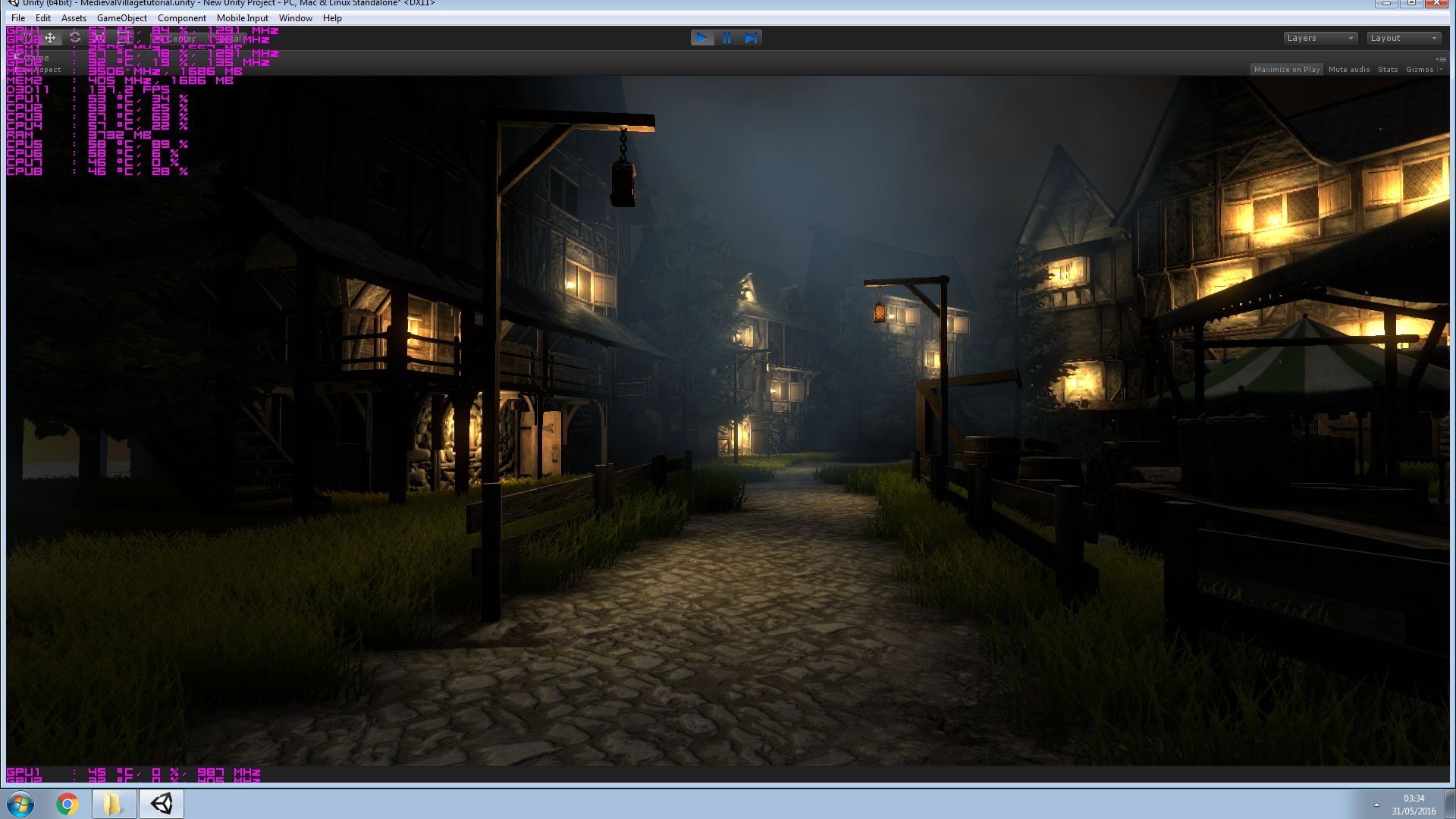
Task: Toggle Gizmos in Game view
Action: click(x=1420, y=70)
